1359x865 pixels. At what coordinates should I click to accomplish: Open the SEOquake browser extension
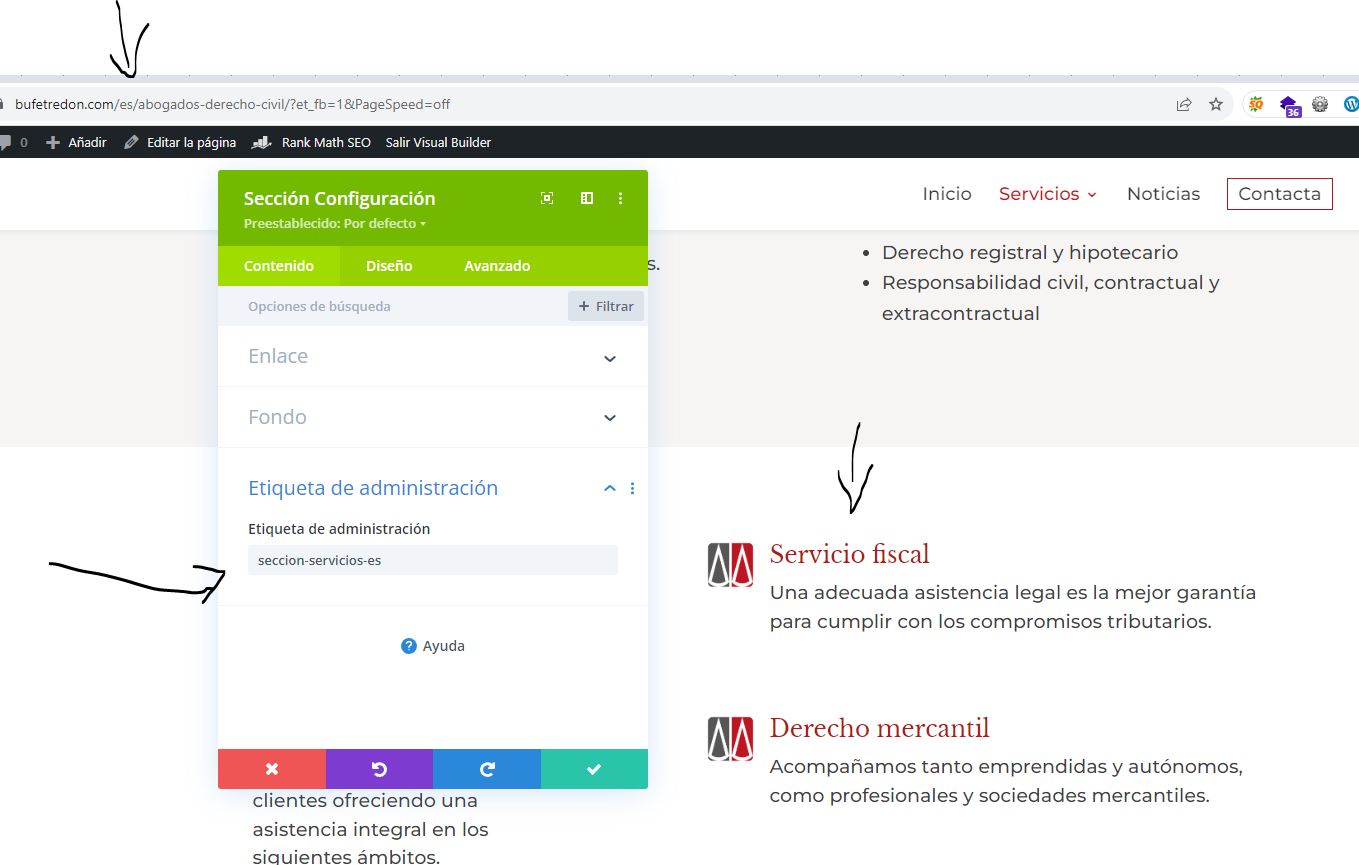pos(1256,104)
